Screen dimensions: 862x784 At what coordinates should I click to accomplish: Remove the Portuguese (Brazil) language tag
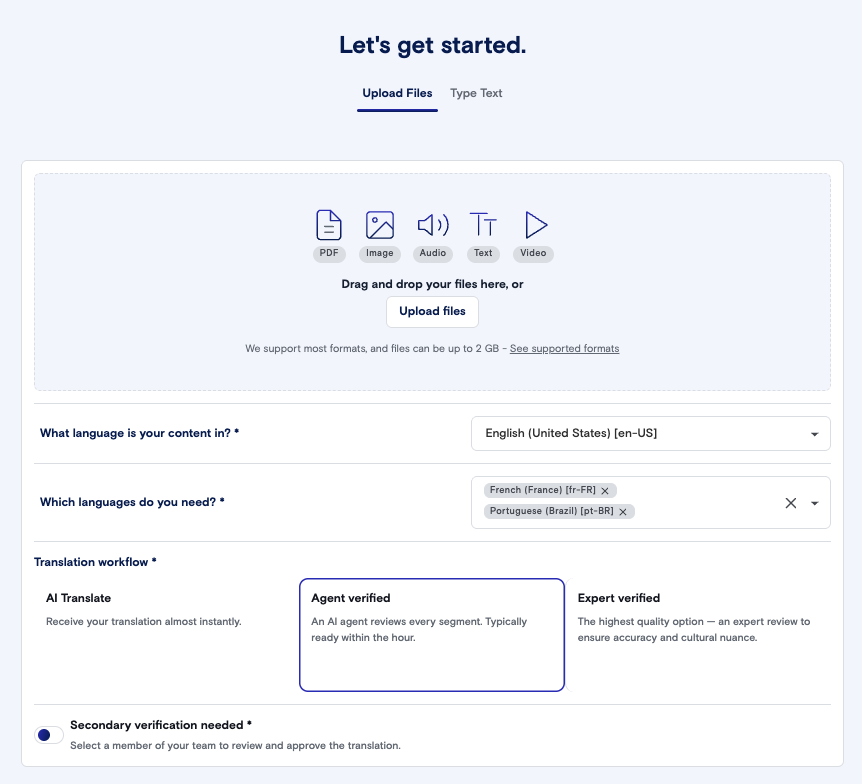(x=623, y=512)
